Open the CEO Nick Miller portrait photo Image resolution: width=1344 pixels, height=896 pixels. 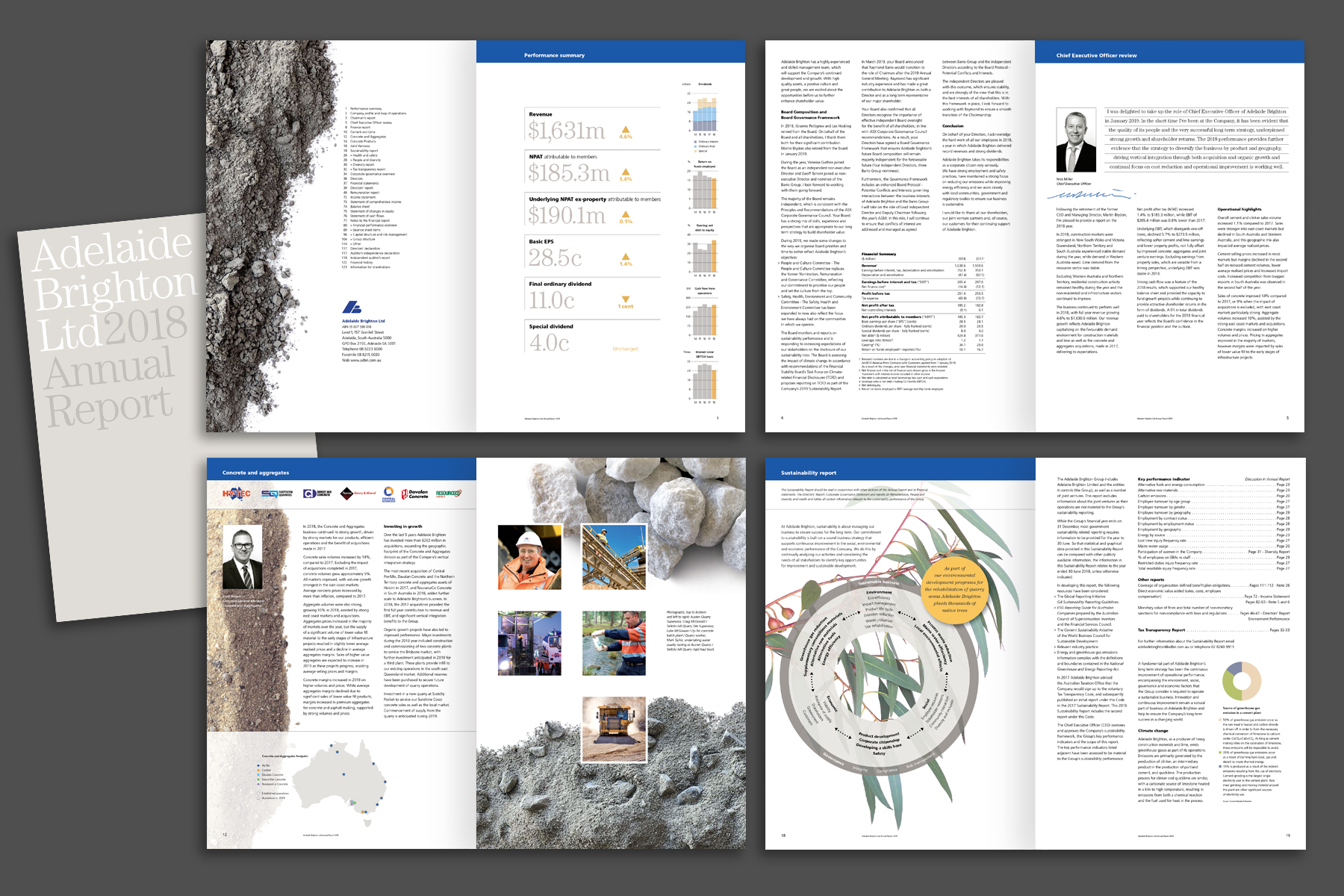click(x=1076, y=141)
